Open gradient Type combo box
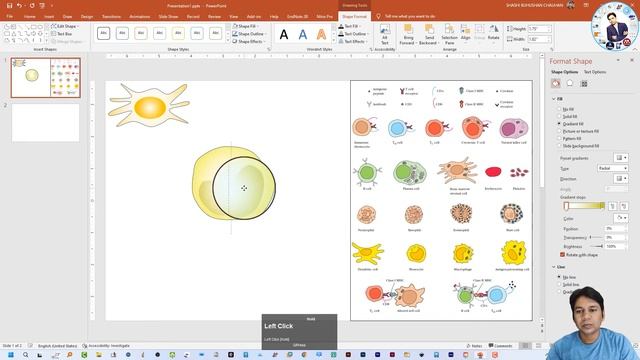This screenshot has width=640, height=360. click(x=613, y=168)
